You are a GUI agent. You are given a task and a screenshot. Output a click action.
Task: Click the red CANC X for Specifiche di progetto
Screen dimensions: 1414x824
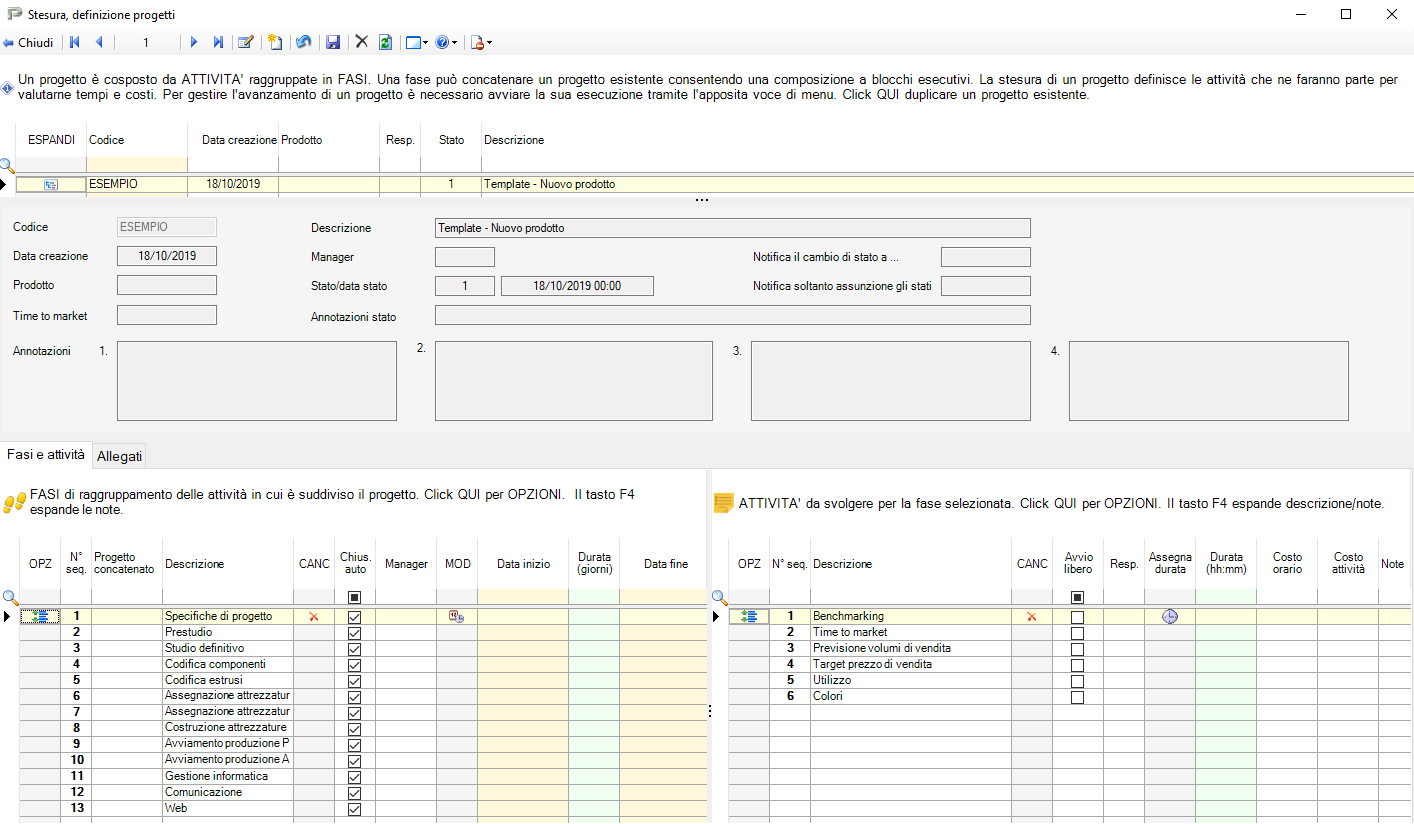click(x=313, y=617)
